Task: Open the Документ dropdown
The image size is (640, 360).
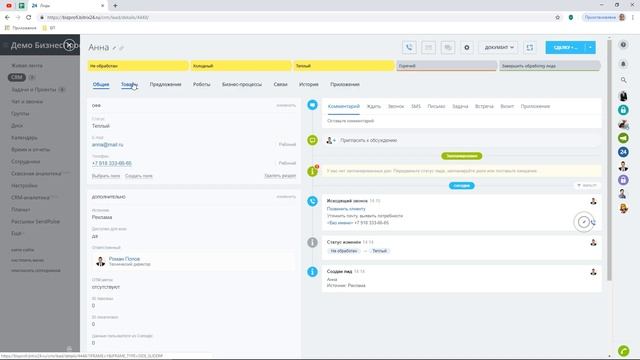Action: (x=499, y=47)
